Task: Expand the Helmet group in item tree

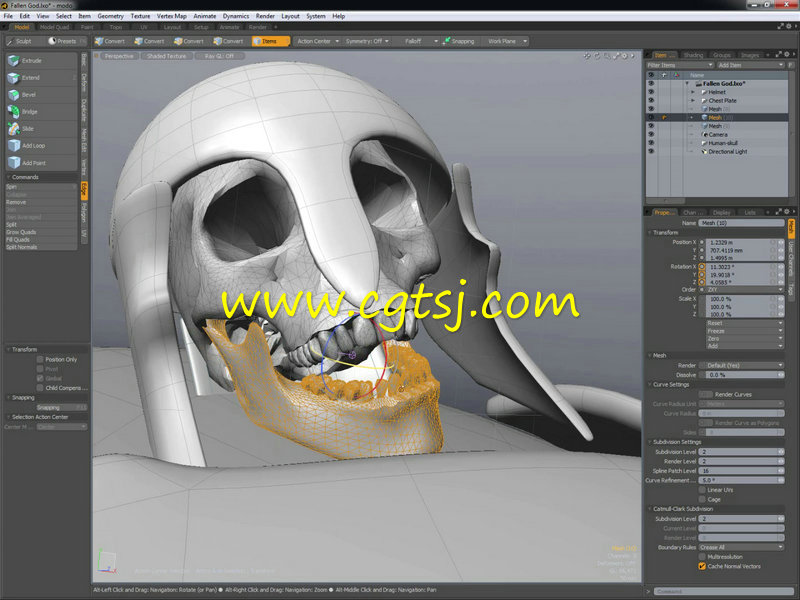Action: [693, 92]
